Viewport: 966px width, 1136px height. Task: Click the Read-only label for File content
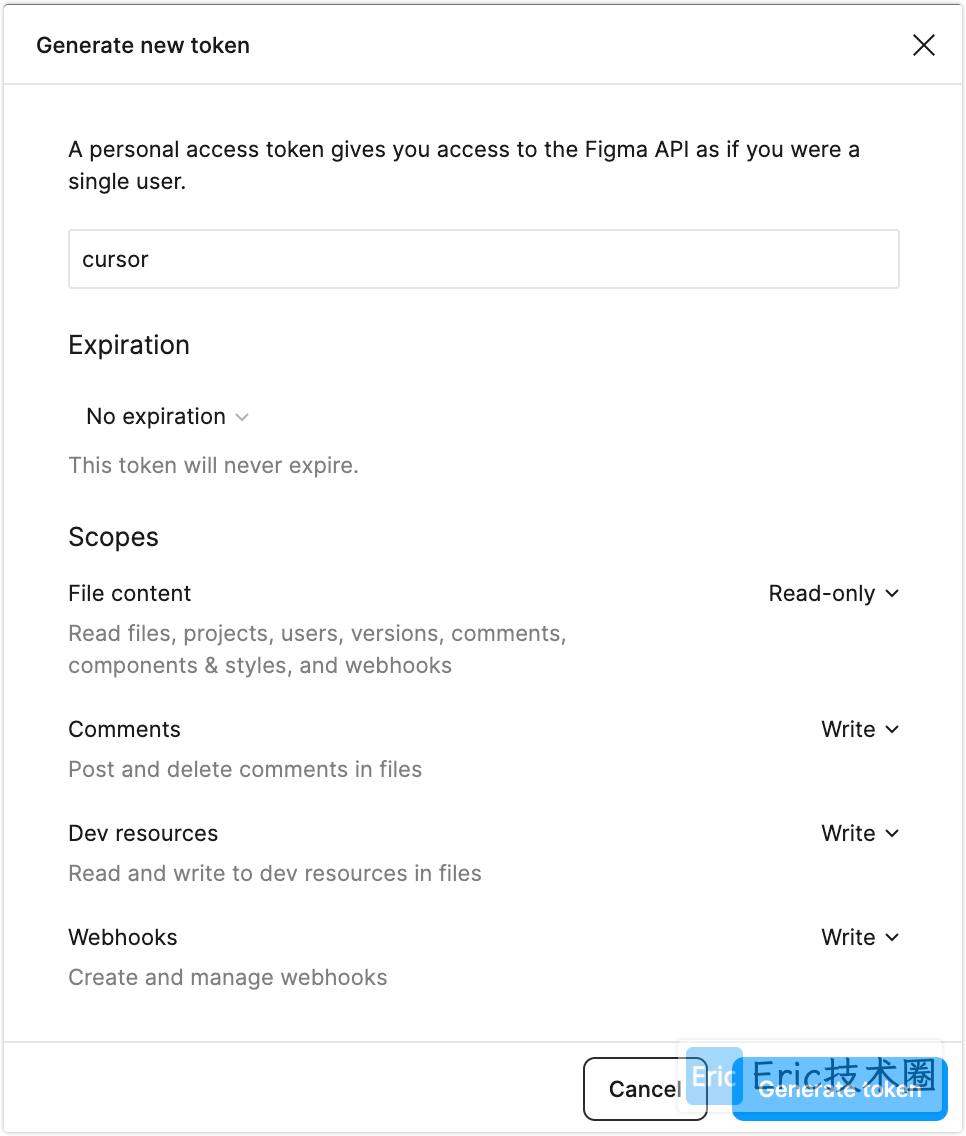point(823,593)
